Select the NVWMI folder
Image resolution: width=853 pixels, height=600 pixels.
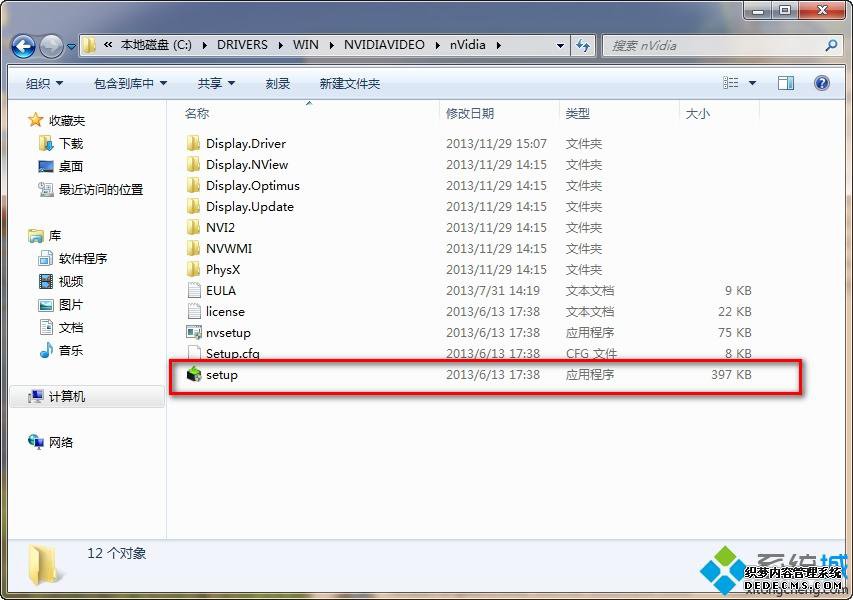click(x=228, y=249)
